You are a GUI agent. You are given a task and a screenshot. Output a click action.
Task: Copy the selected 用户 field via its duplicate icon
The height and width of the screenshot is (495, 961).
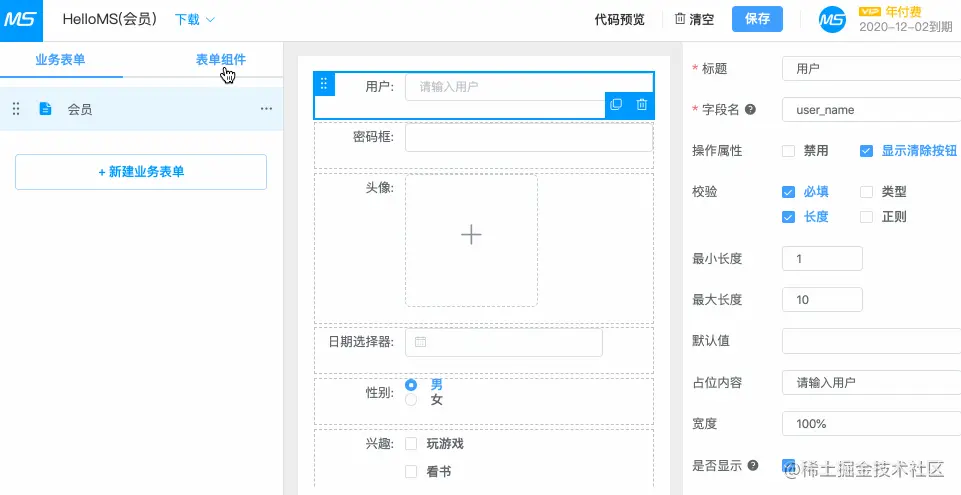click(616, 105)
